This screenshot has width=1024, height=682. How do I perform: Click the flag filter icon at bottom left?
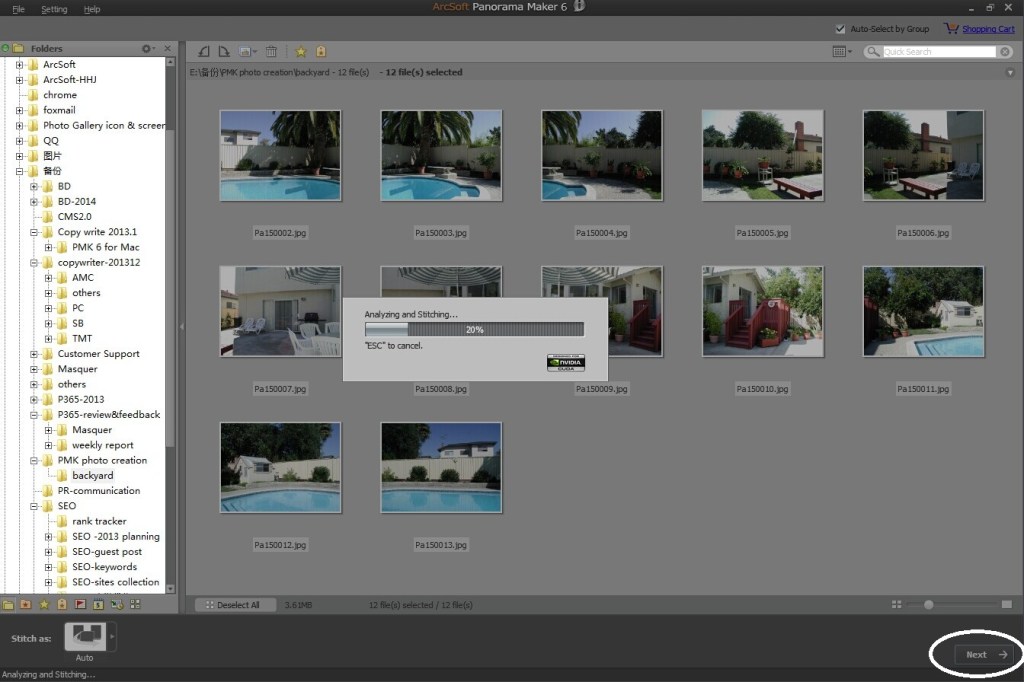[80, 604]
